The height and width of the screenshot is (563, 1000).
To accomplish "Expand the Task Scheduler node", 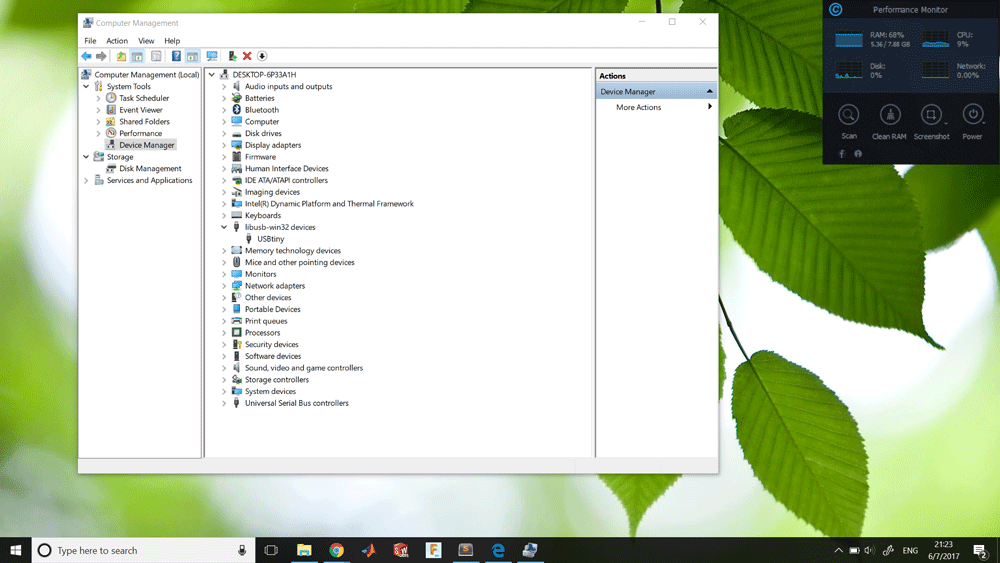I will click(x=98, y=98).
